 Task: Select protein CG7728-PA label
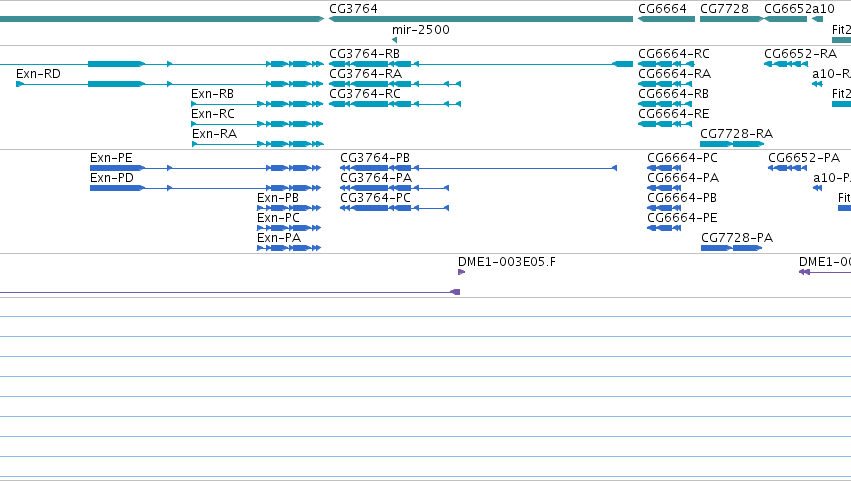737,238
